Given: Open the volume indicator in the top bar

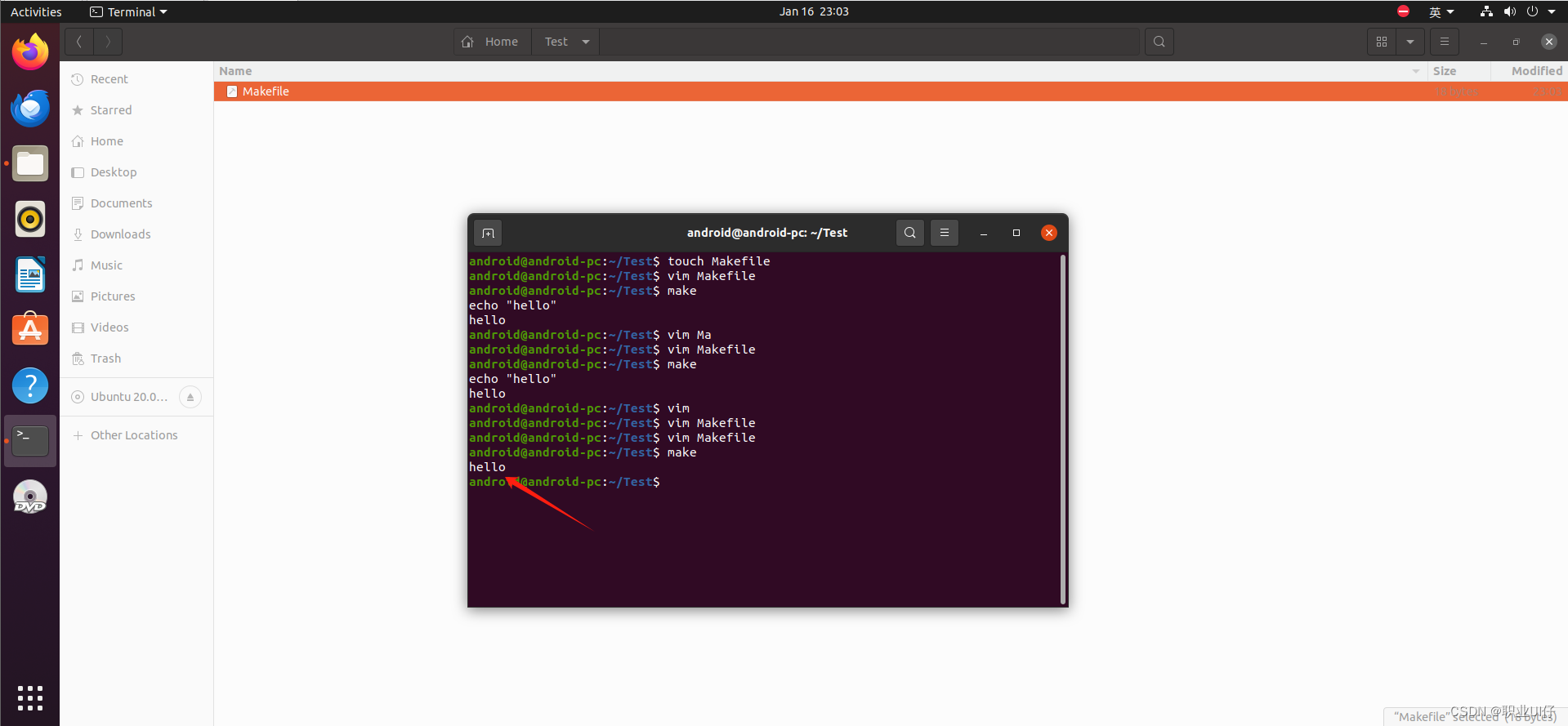Looking at the screenshot, I should pos(1509,11).
